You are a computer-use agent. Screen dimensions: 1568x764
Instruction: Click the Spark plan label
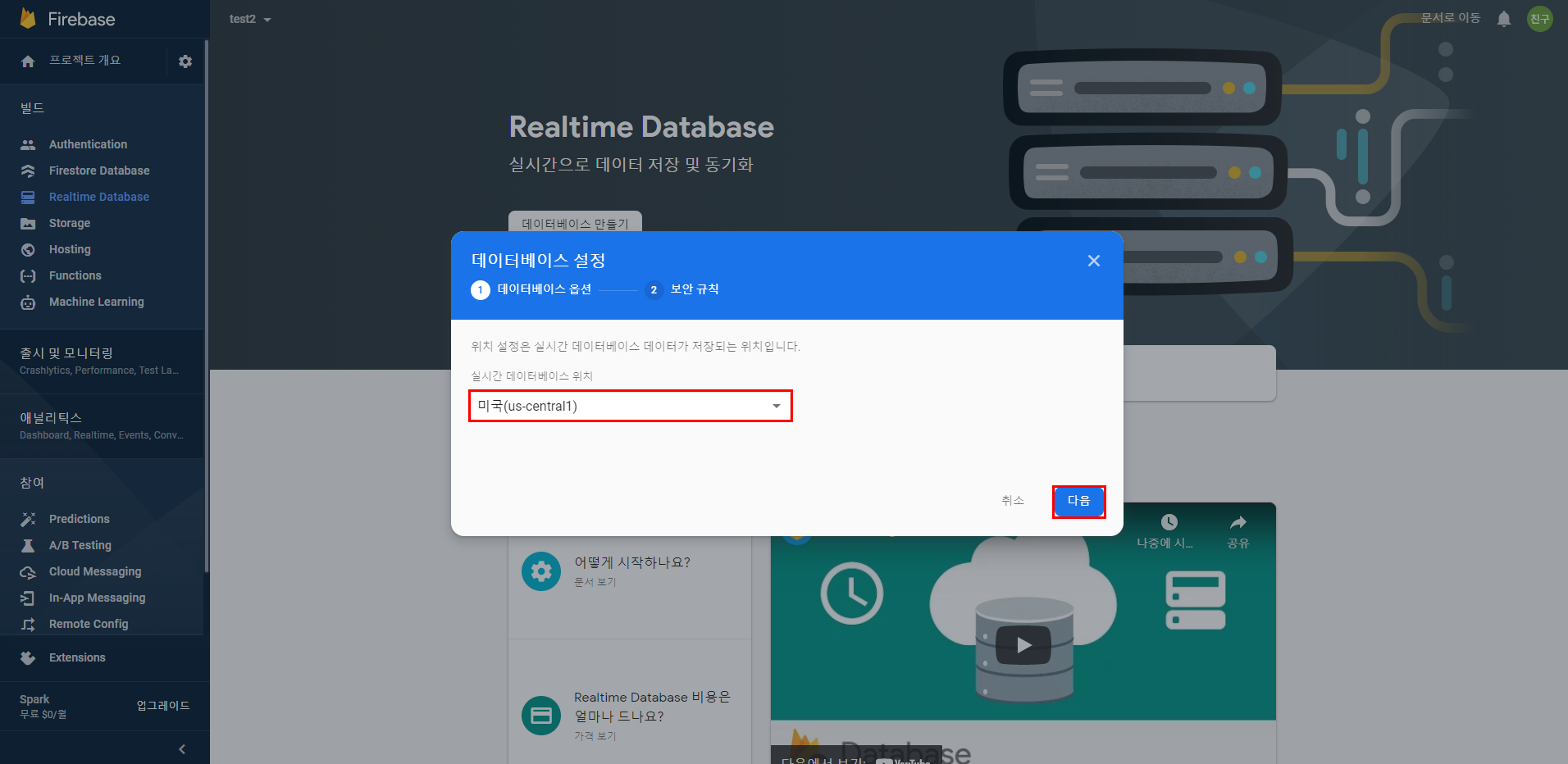(34, 699)
